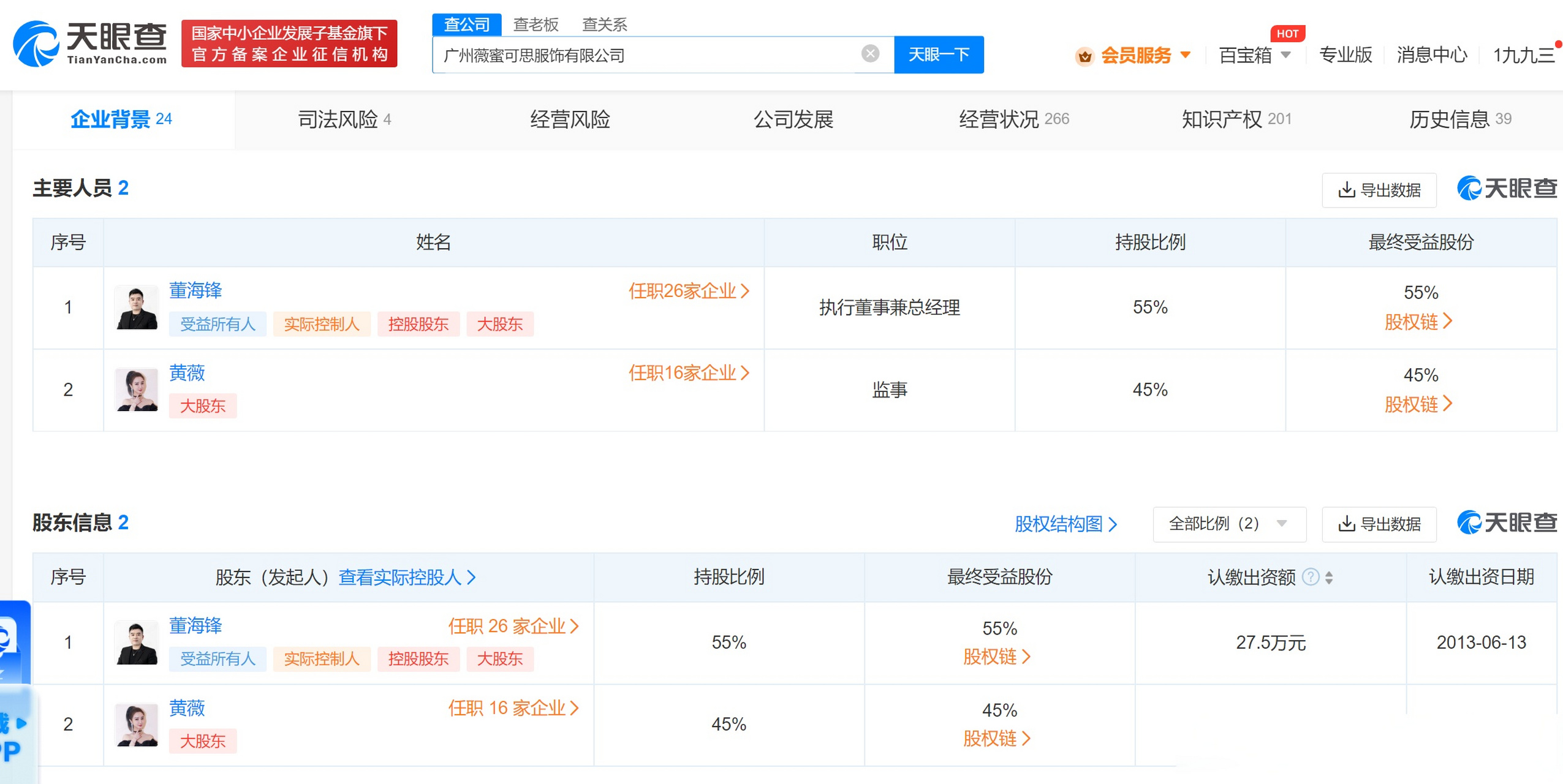Click 黄薇's photo in 股东信息 table
The width and height of the screenshot is (1563, 784).
pyautogui.click(x=137, y=725)
